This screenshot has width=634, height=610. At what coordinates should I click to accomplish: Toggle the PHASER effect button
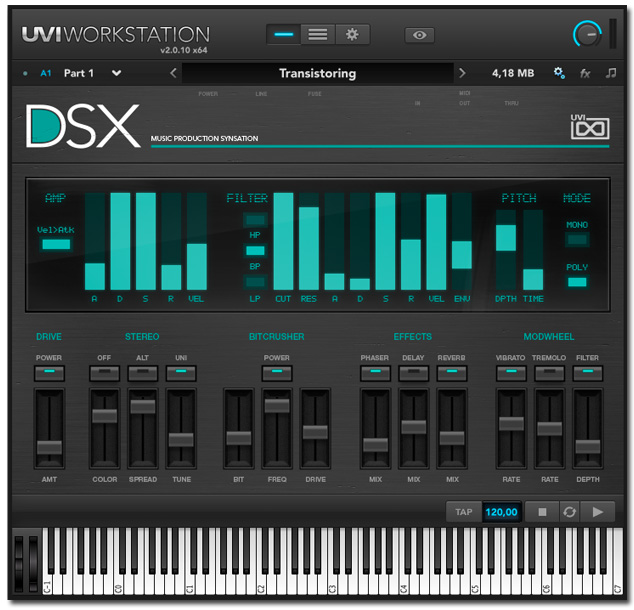coord(375,373)
